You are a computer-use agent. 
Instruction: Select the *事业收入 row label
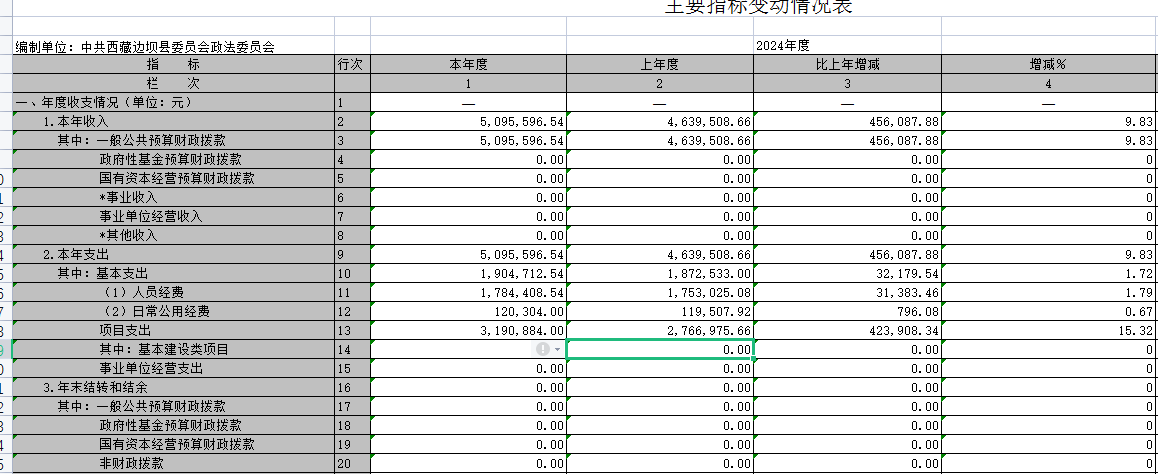tap(174, 197)
